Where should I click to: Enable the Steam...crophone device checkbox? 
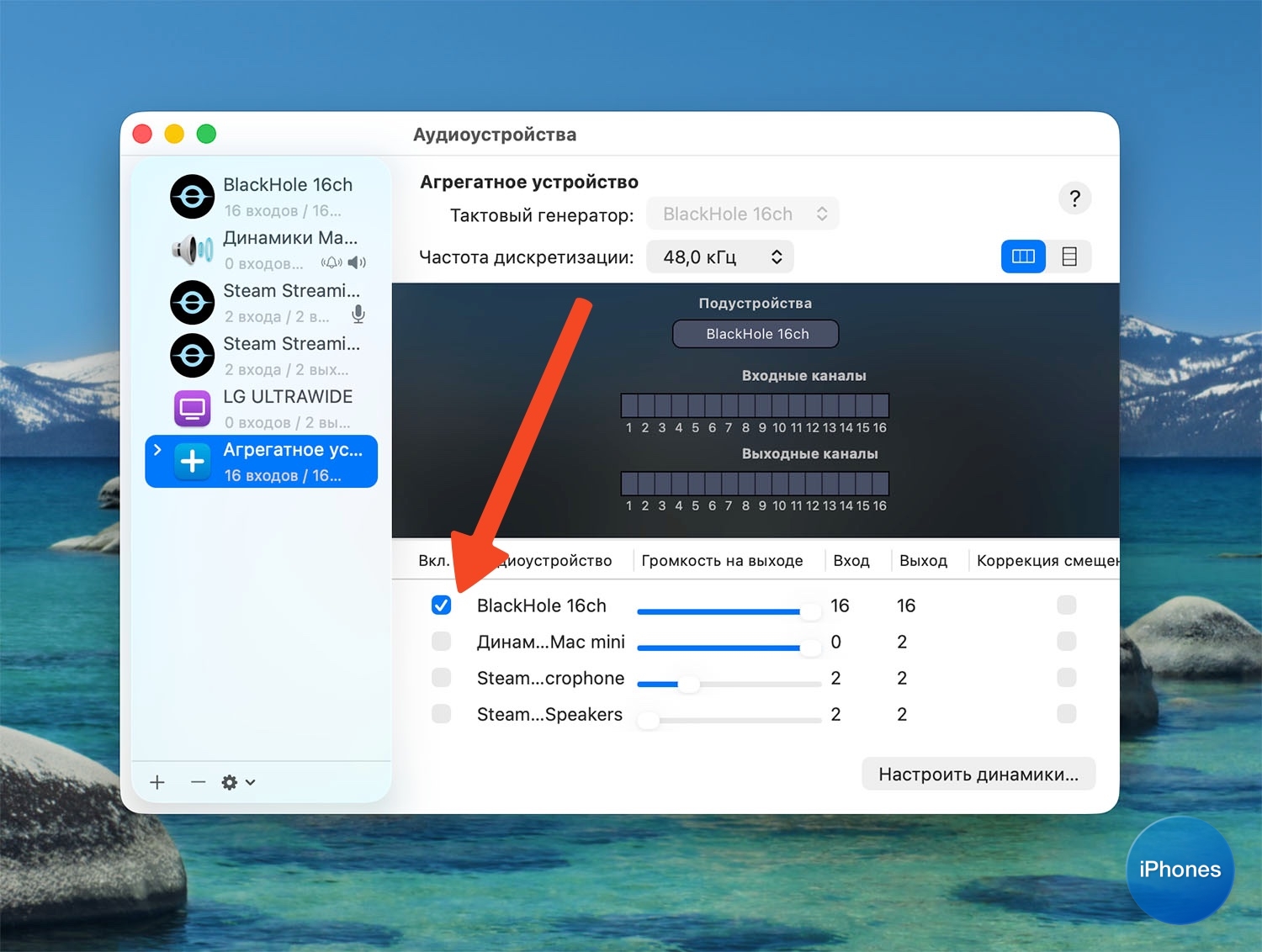441,678
